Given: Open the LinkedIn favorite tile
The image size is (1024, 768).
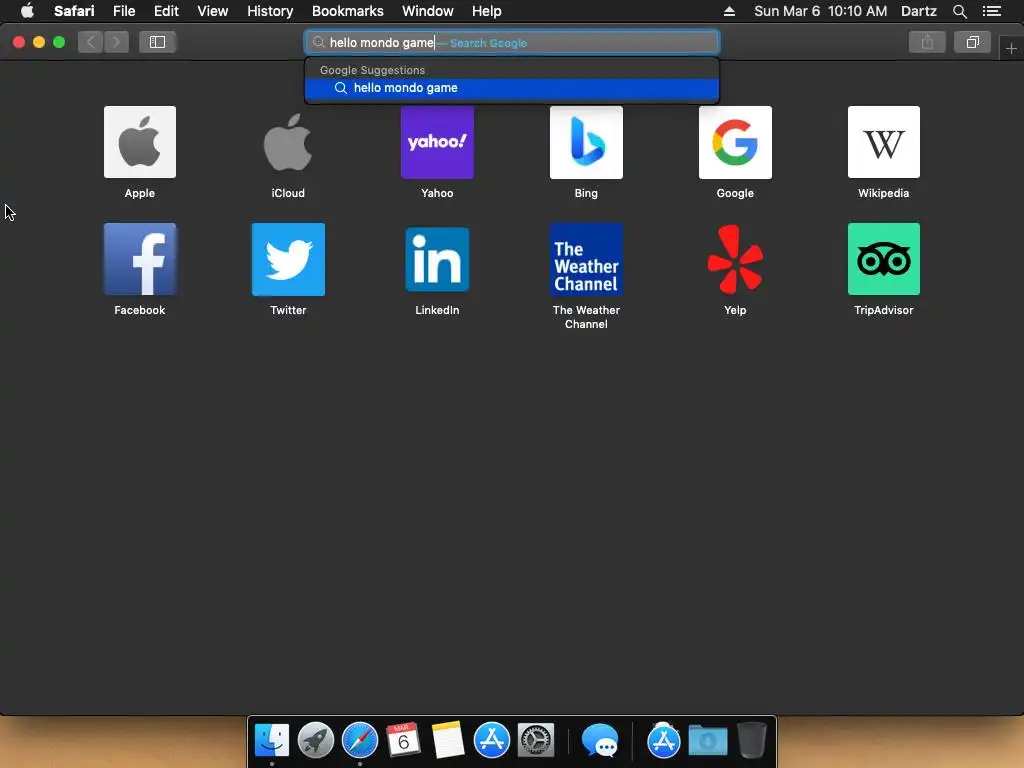Looking at the screenshot, I should point(437,259).
